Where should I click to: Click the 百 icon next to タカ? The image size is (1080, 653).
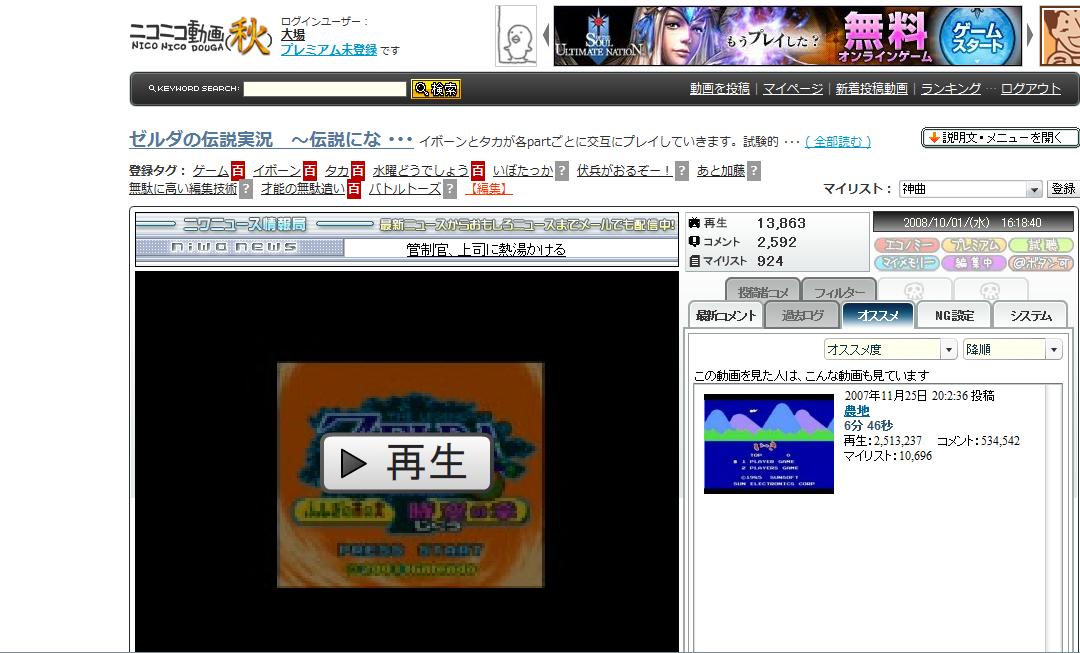[357, 171]
